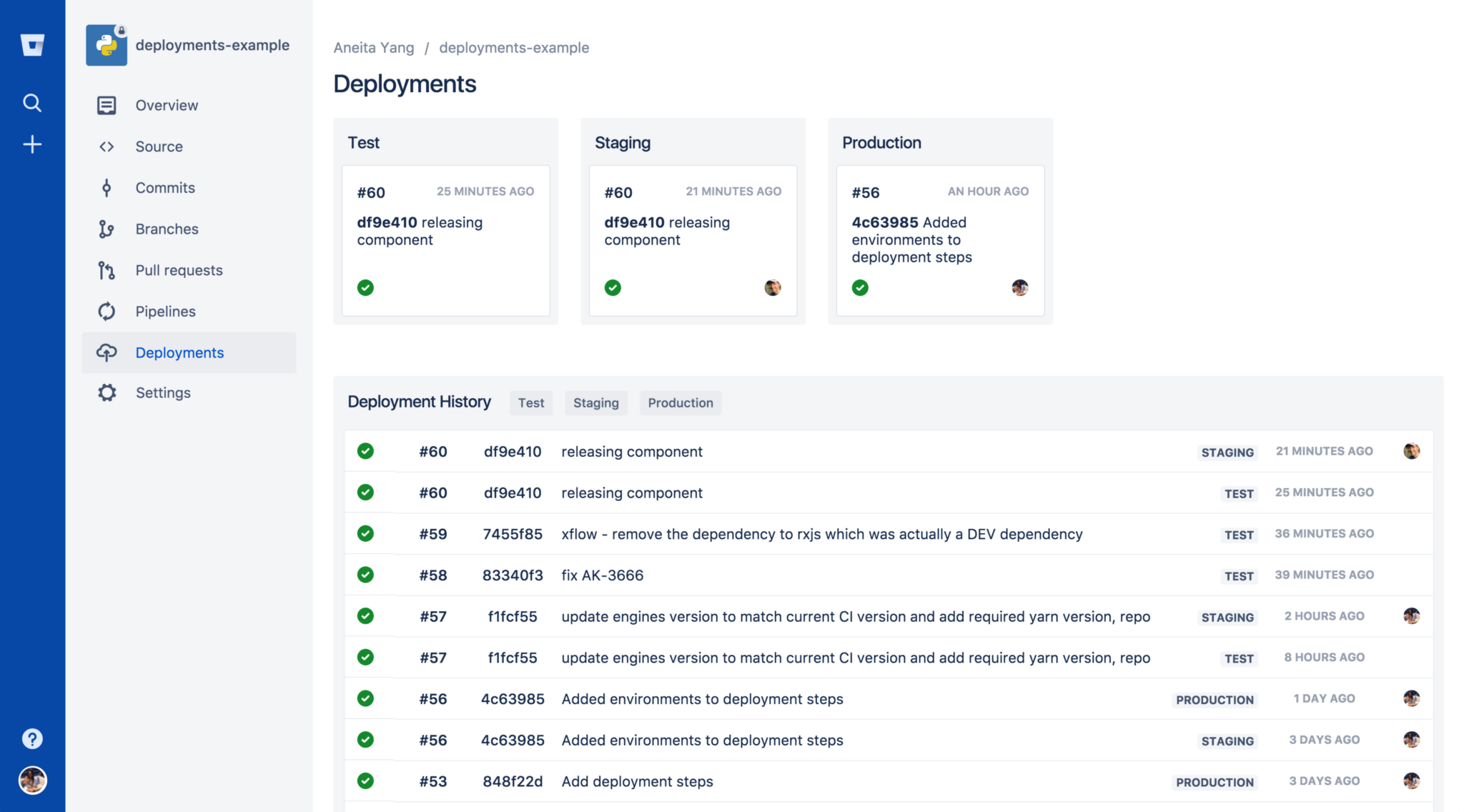Viewport: 1464px width, 812px height.
Task: Open search from the Bitbucket sidebar
Action: pyautogui.click(x=32, y=102)
